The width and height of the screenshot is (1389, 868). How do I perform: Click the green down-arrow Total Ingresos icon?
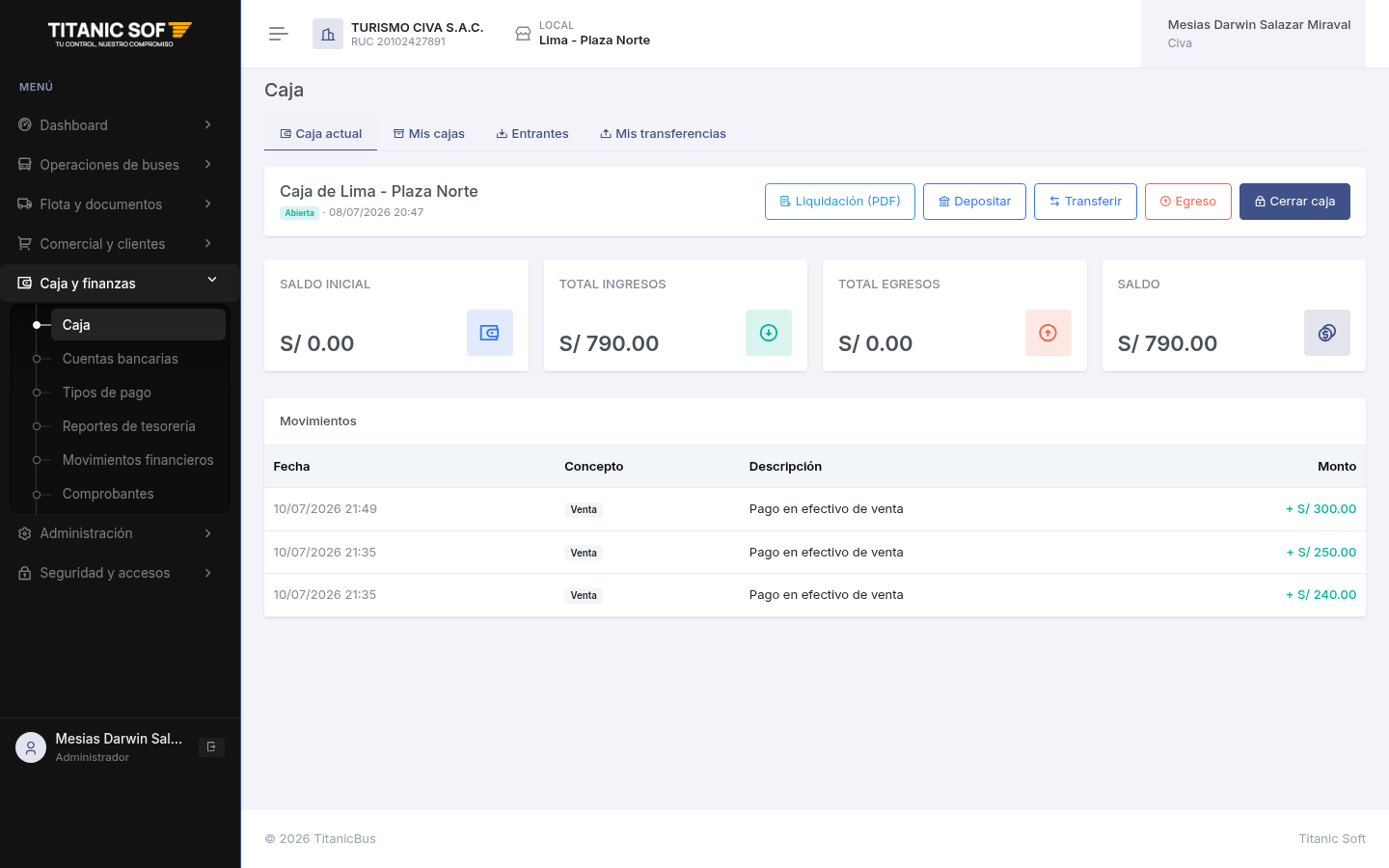coord(769,333)
